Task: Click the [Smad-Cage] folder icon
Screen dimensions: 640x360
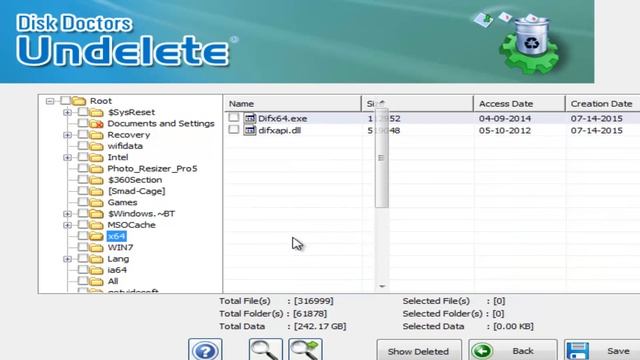Action: coord(97,191)
